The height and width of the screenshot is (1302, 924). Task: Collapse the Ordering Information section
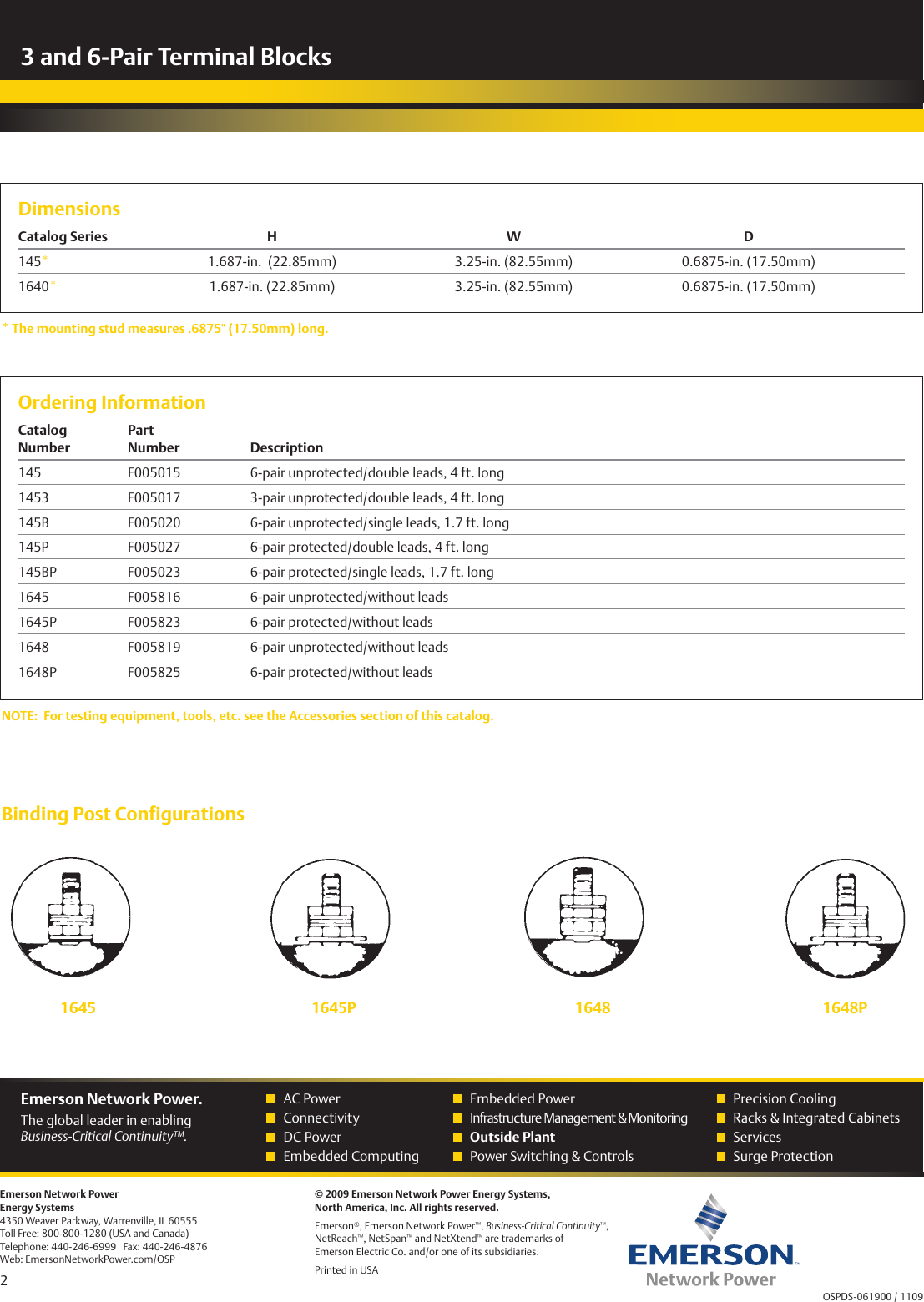112,401
